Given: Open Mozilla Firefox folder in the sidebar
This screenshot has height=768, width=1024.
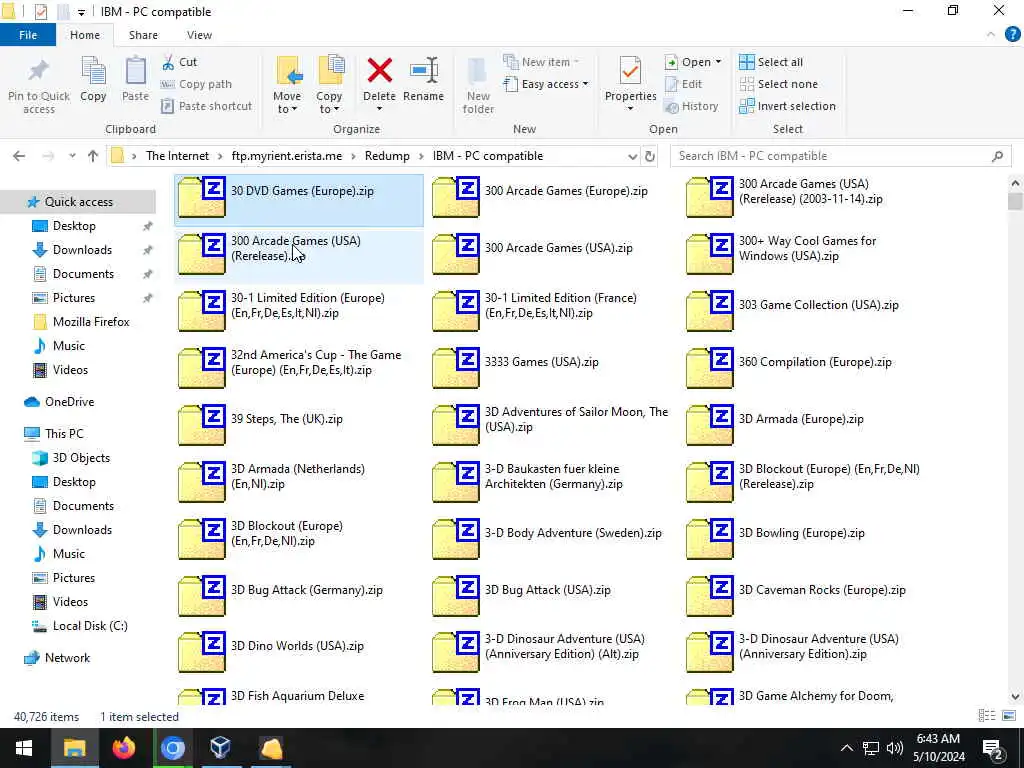Looking at the screenshot, I should click(91, 321).
